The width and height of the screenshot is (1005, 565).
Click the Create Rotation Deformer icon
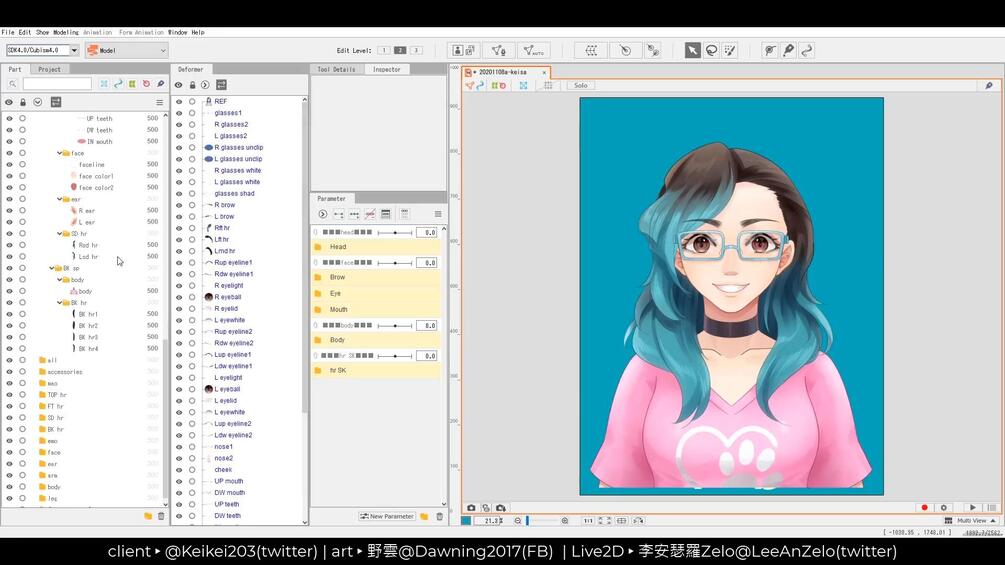tap(625, 51)
